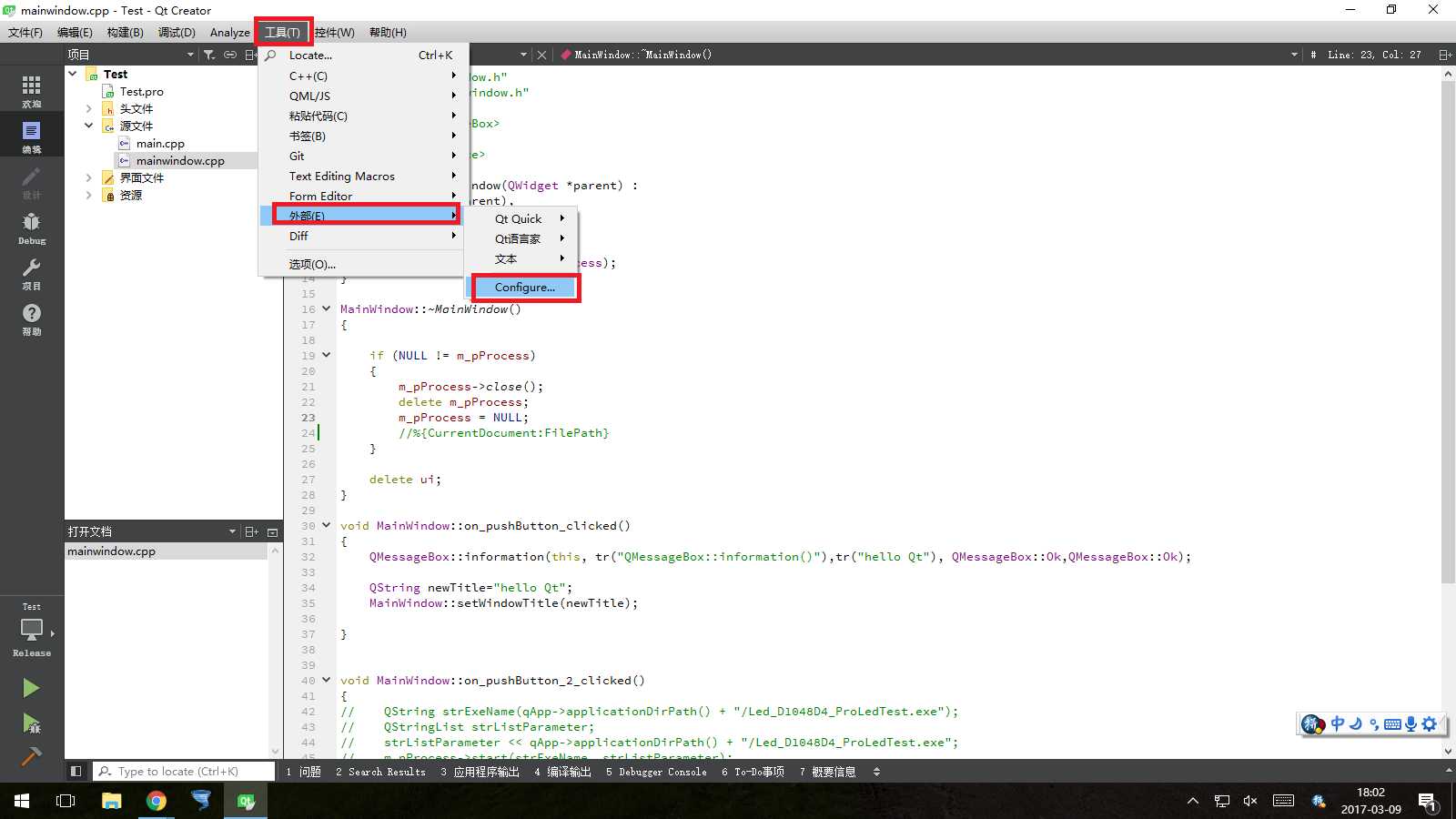Viewport: 1456px width, 819px height.
Task: Click 选项(O)... menu entry
Action: pyautogui.click(x=364, y=264)
